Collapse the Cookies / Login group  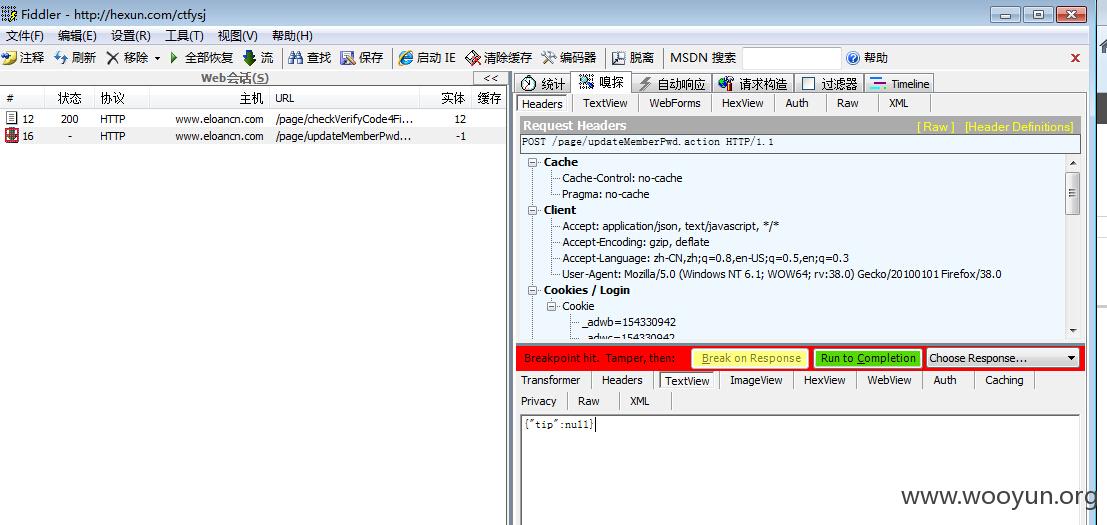(x=533, y=290)
